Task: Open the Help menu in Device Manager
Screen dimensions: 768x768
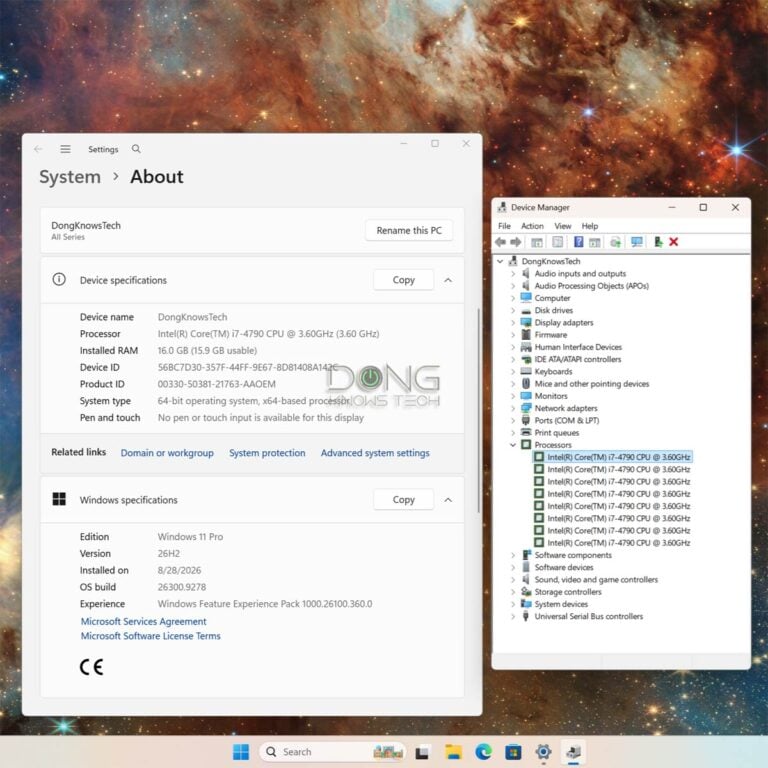Action: (x=590, y=226)
